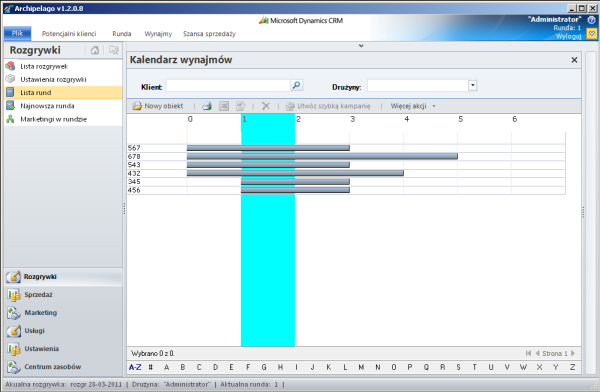Click the printer icon in toolbar
Image resolution: width=600 pixels, height=392 pixels.
[x=207, y=106]
